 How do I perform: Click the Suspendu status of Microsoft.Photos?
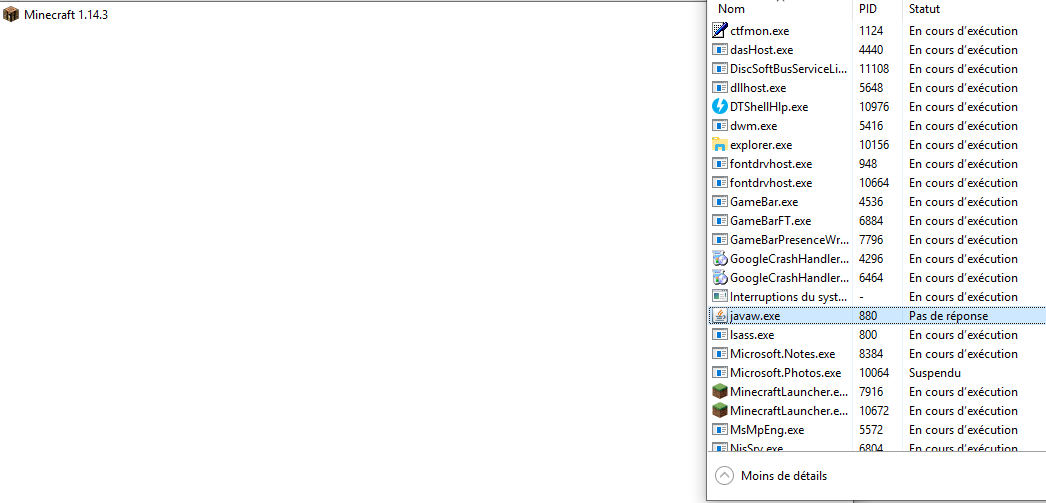(x=933, y=373)
